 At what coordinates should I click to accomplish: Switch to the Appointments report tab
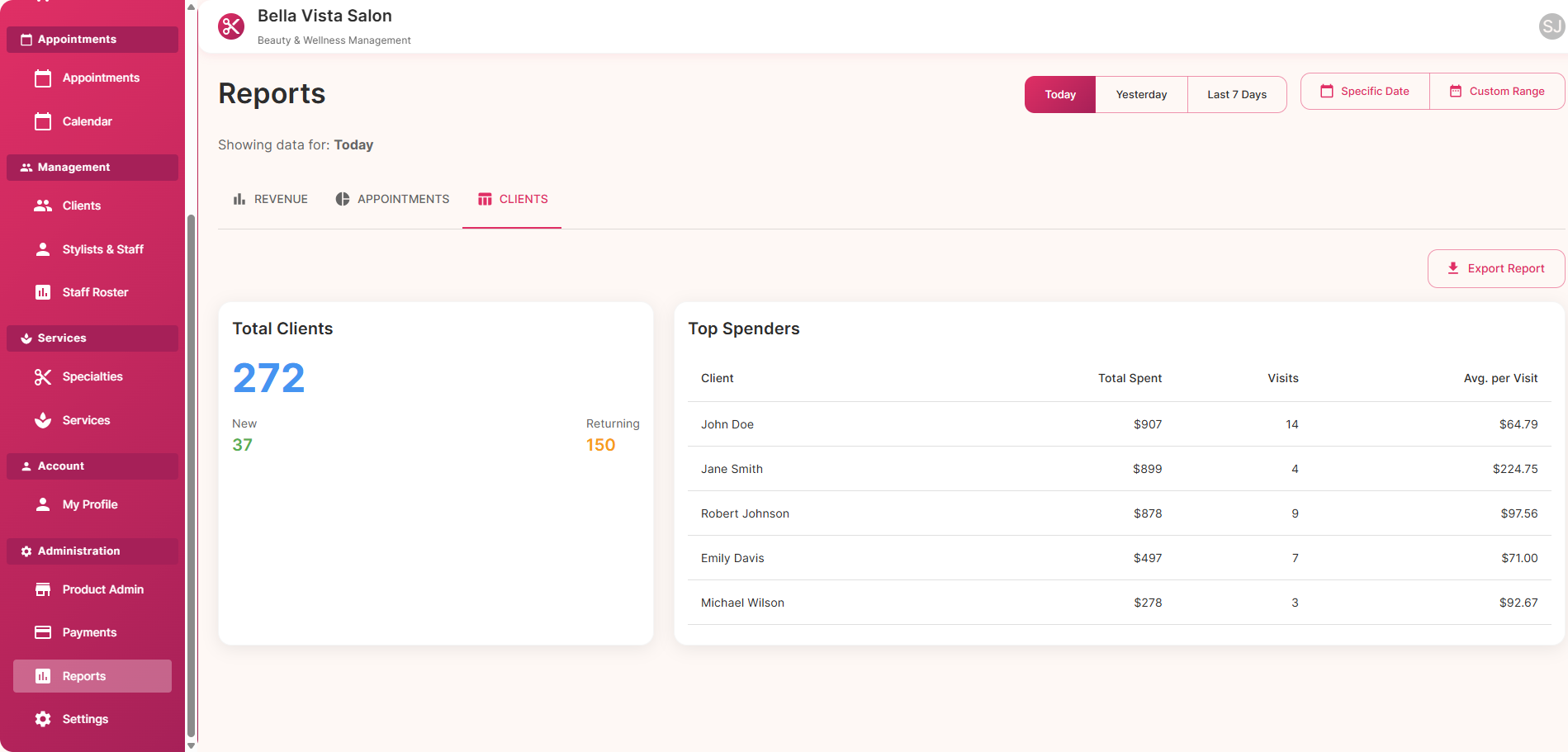pyautogui.click(x=392, y=199)
